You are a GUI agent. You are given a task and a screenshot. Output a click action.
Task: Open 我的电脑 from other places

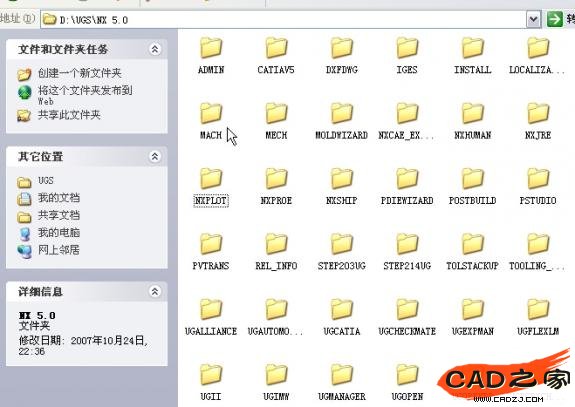tap(59, 232)
